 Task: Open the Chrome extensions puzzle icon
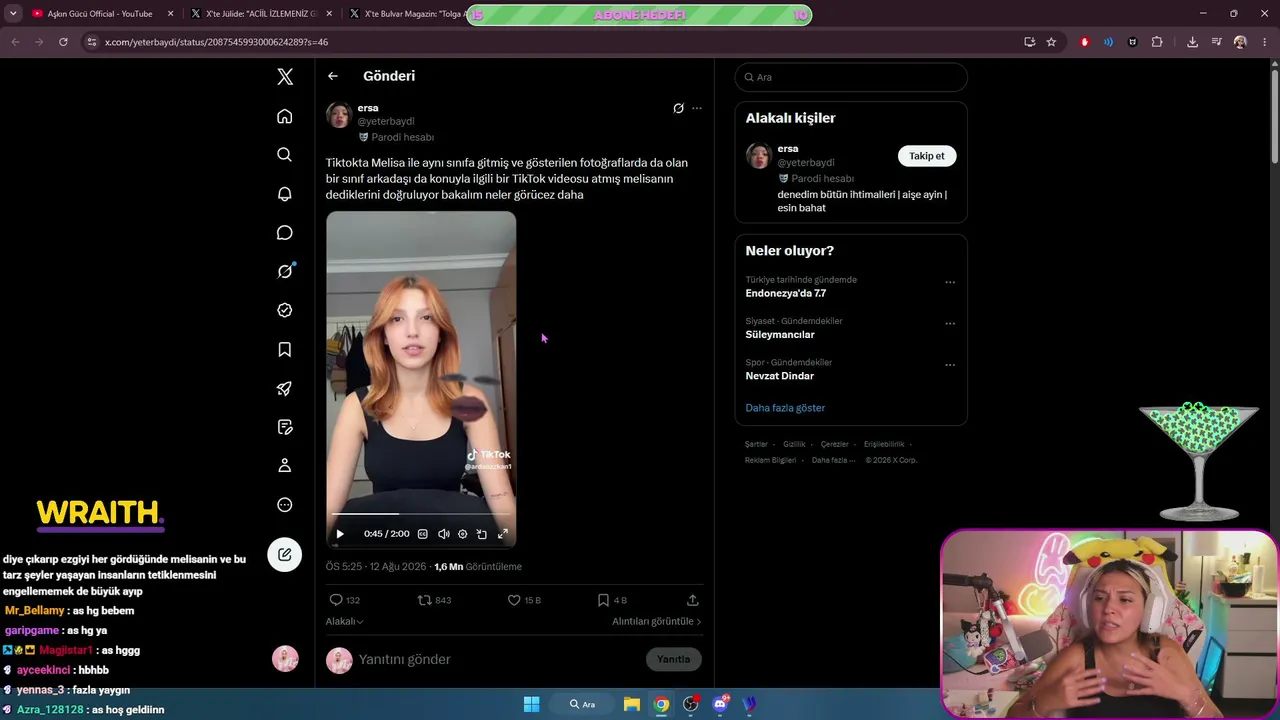coord(1157,42)
